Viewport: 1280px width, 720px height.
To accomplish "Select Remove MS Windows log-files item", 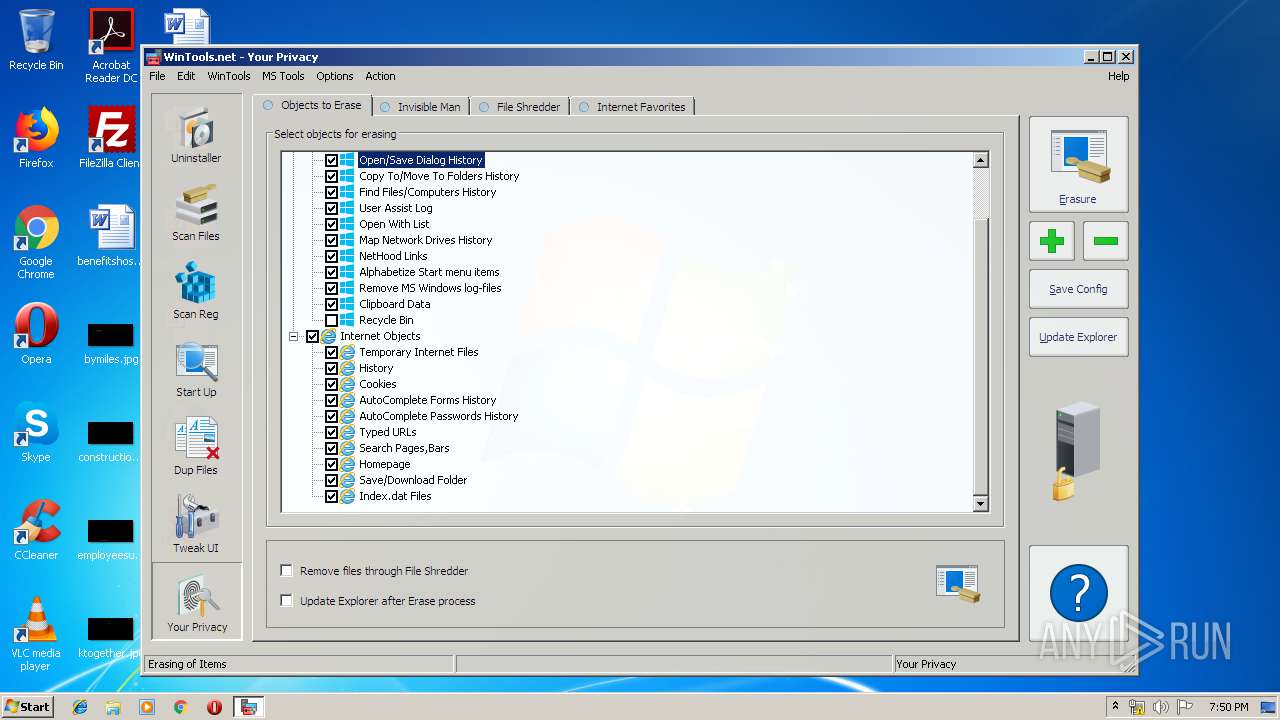I will point(430,288).
